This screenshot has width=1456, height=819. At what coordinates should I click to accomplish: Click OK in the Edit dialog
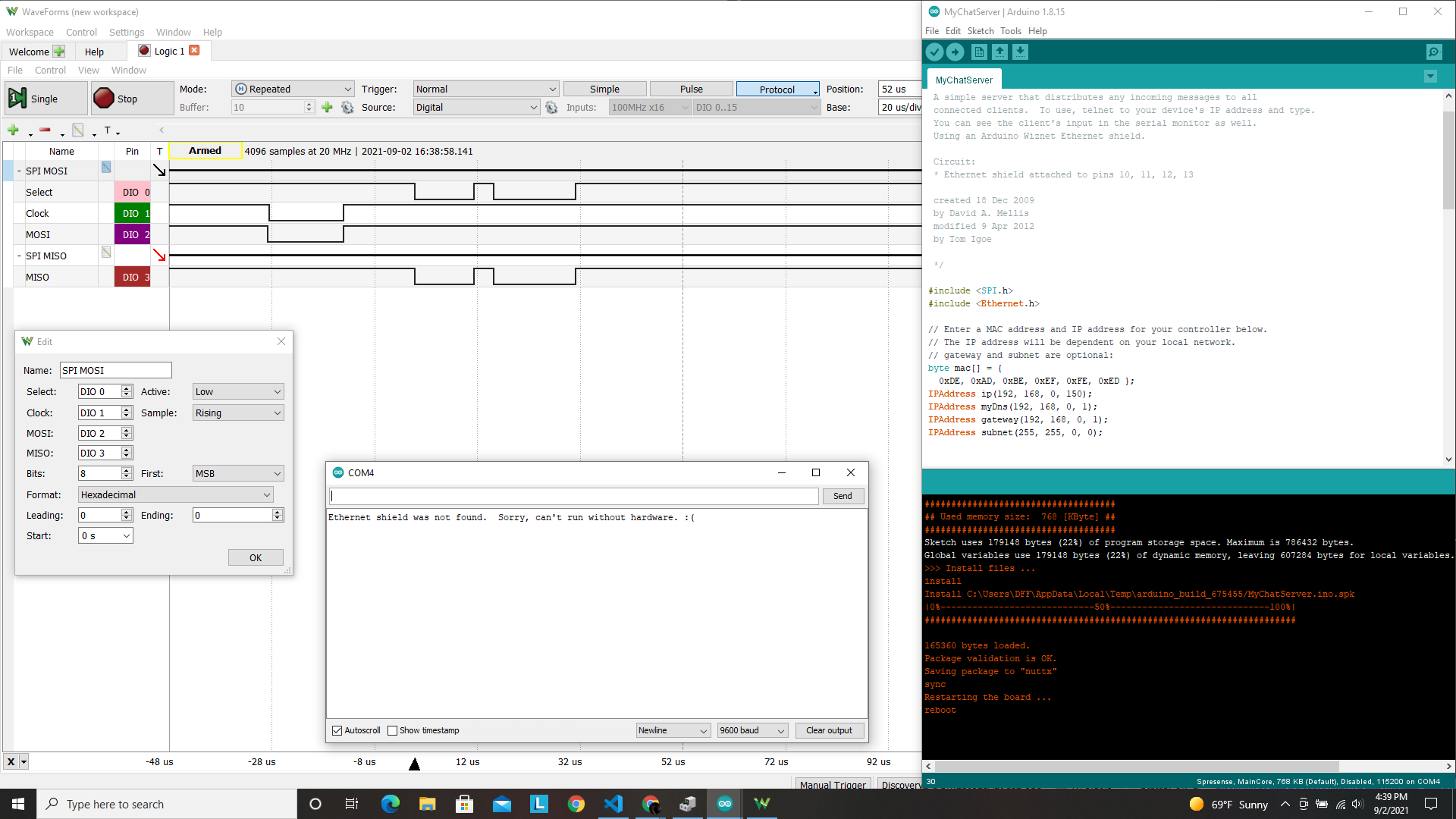tap(256, 557)
